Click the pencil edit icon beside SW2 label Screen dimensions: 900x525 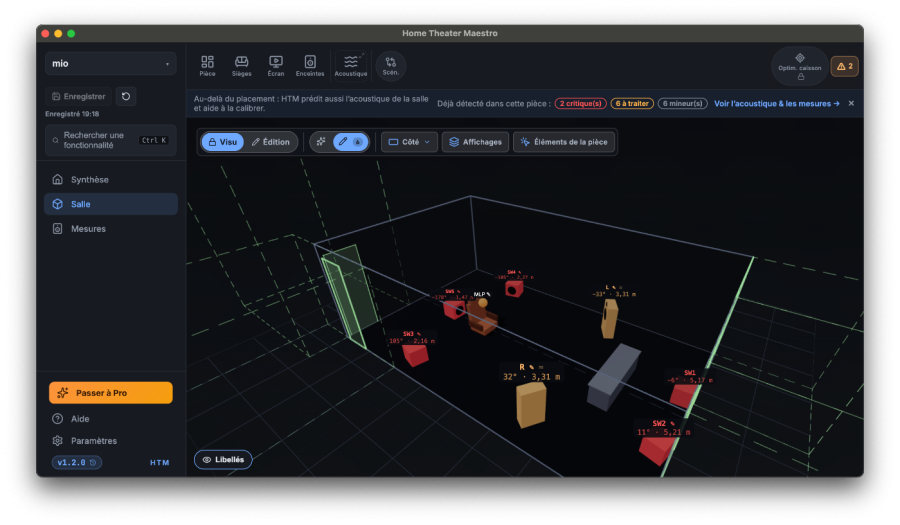[x=672, y=423]
